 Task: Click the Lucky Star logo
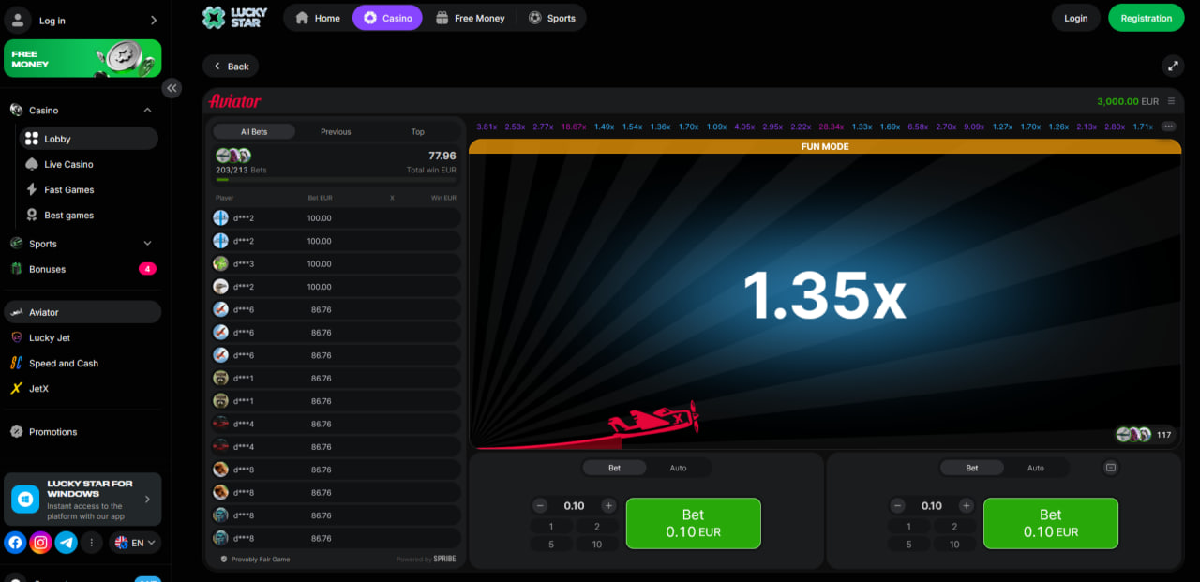tap(234, 18)
